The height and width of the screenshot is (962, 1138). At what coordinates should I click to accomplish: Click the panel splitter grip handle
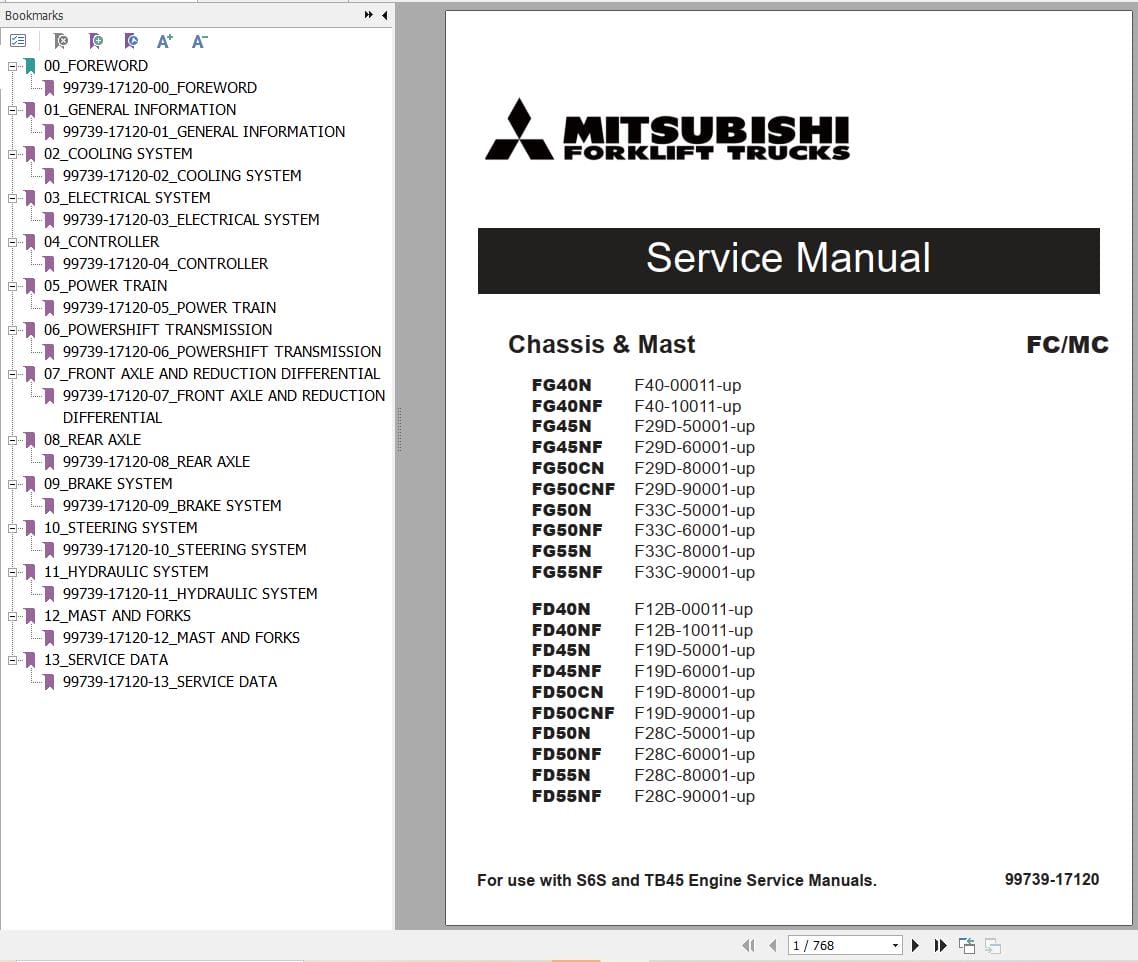tap(399, 430)
